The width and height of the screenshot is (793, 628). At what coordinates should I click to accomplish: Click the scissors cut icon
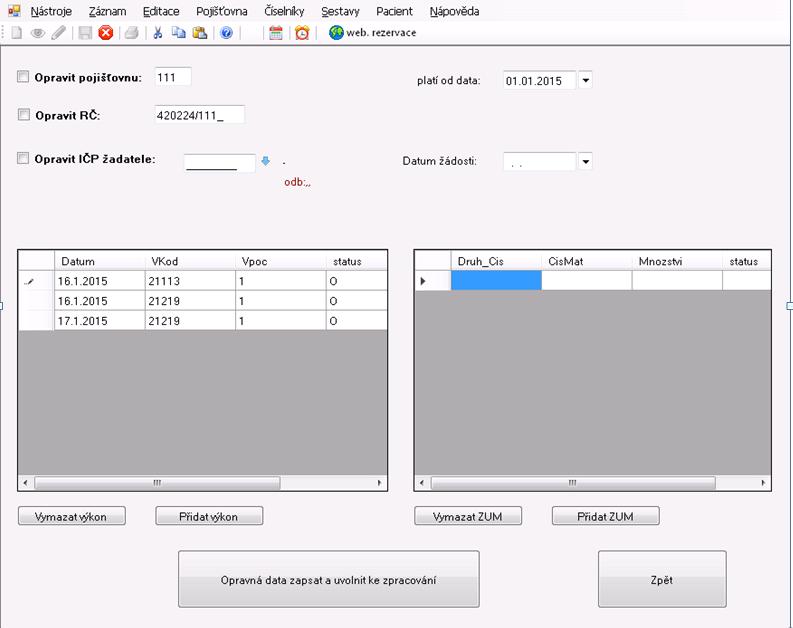158,33
